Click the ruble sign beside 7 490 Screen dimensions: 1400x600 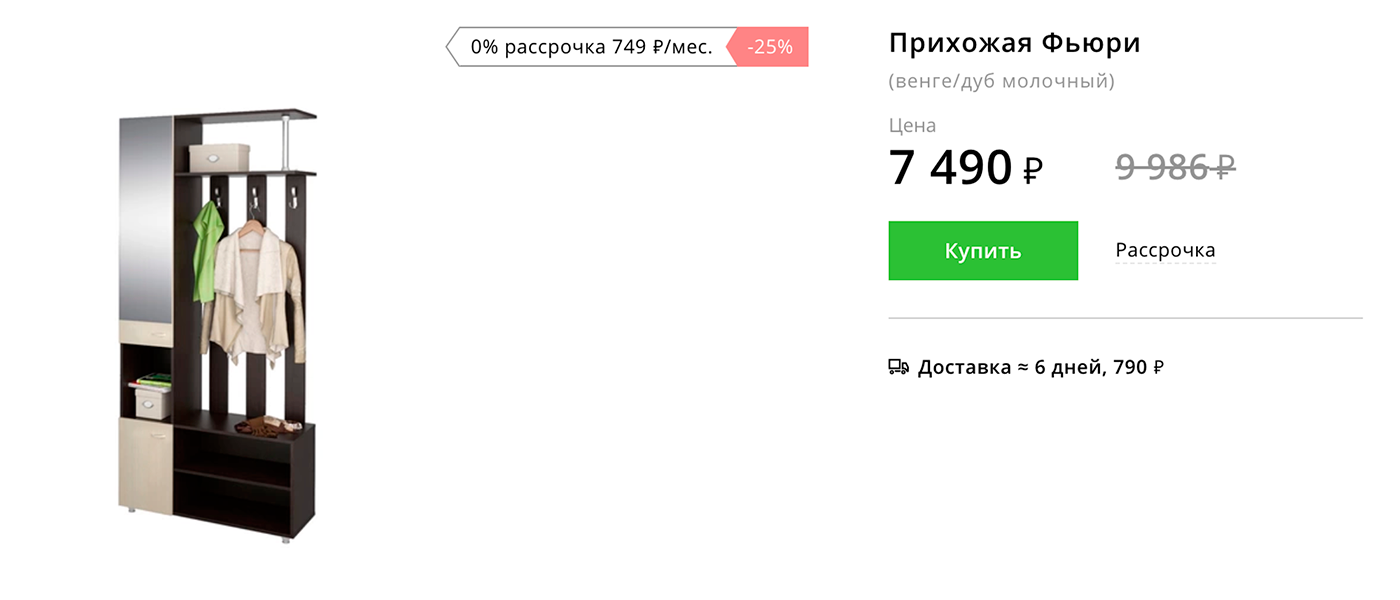click(1033, 171)
